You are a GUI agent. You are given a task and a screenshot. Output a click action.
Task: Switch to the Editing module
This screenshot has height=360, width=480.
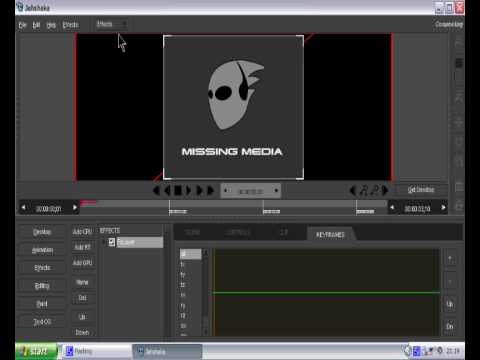42,286
